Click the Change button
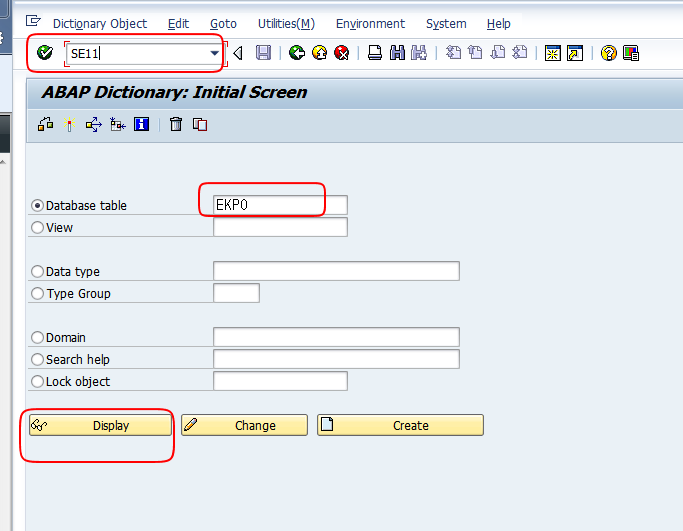The image size is (683, 531). [244, 425]
